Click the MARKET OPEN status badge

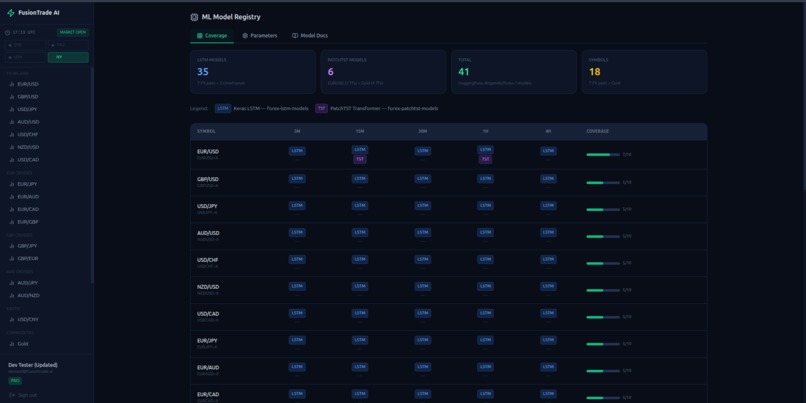72,32
